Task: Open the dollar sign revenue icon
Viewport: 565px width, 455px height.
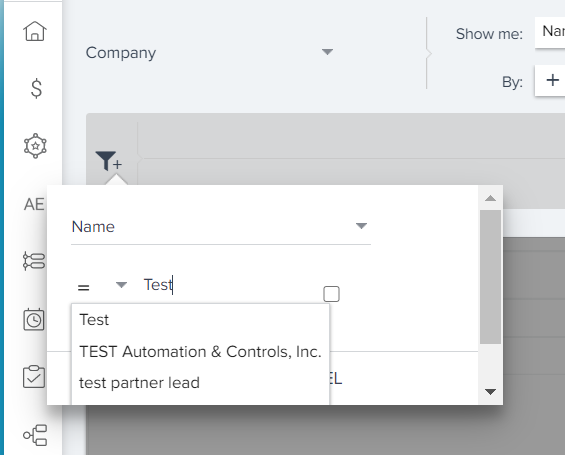Action: point(36,89)
